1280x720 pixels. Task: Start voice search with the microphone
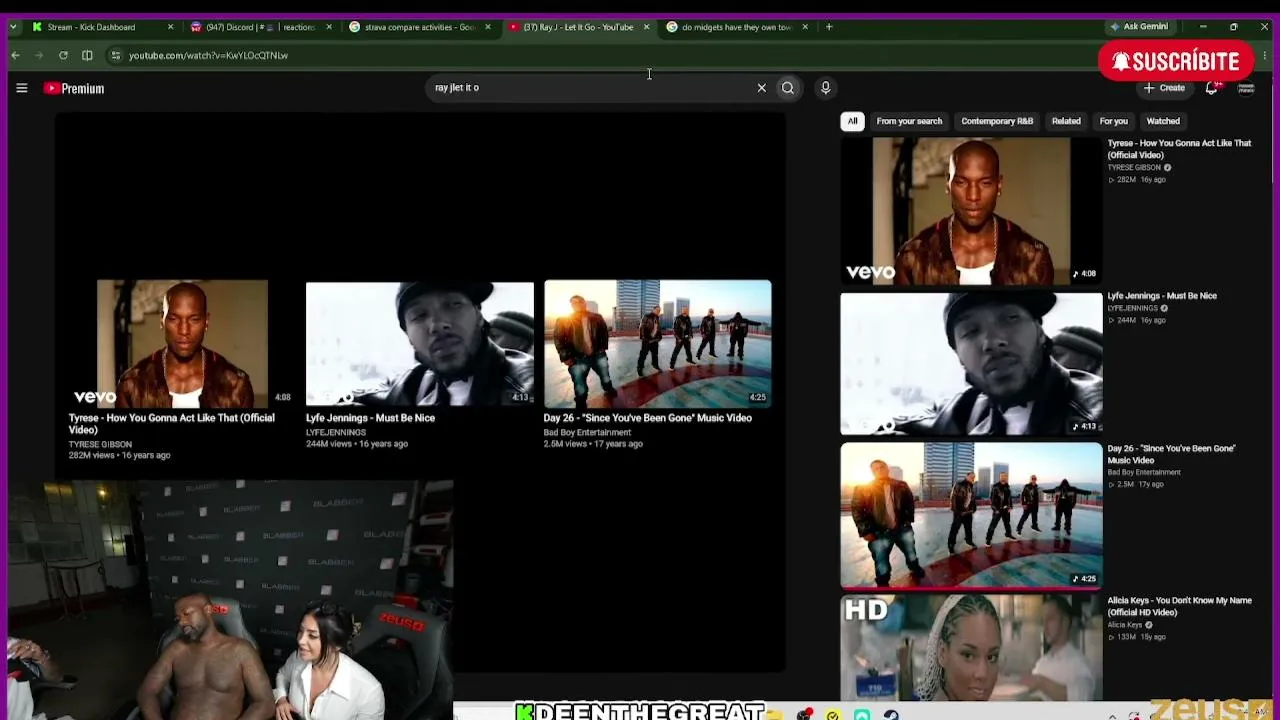[825, 88]
